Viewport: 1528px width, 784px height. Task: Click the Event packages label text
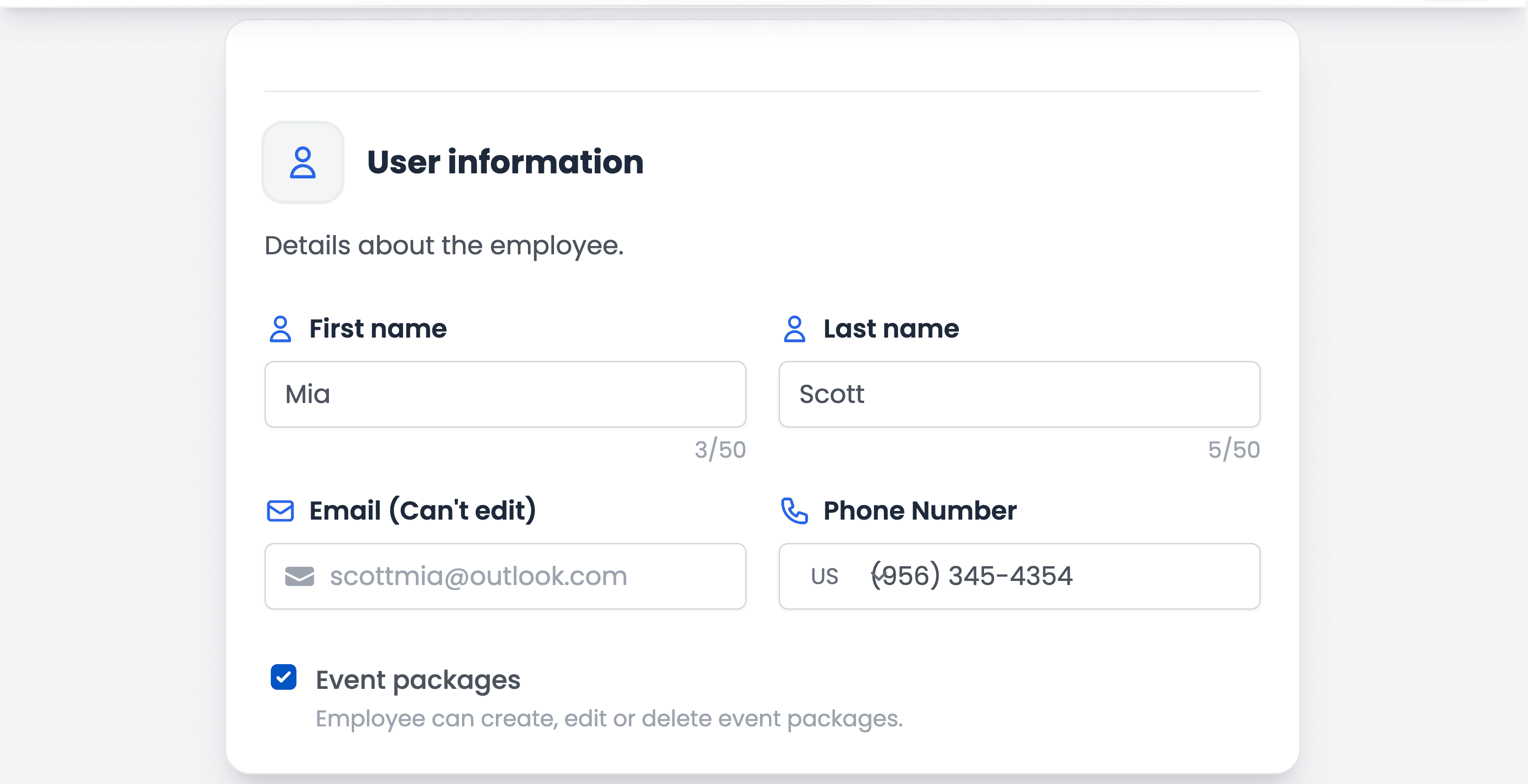click(x=418, y=680)
